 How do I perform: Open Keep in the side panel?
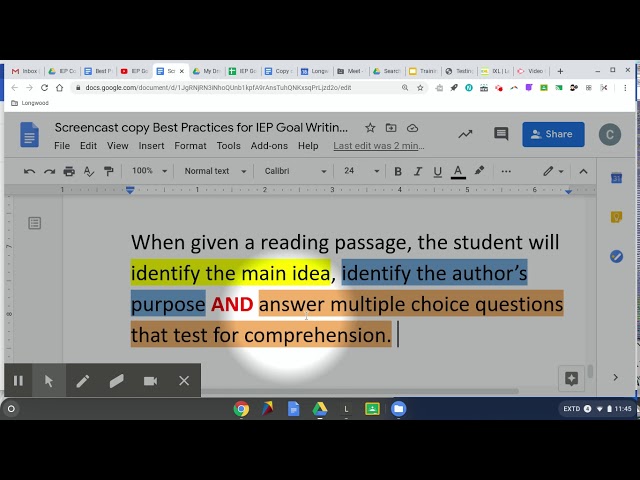616,217
